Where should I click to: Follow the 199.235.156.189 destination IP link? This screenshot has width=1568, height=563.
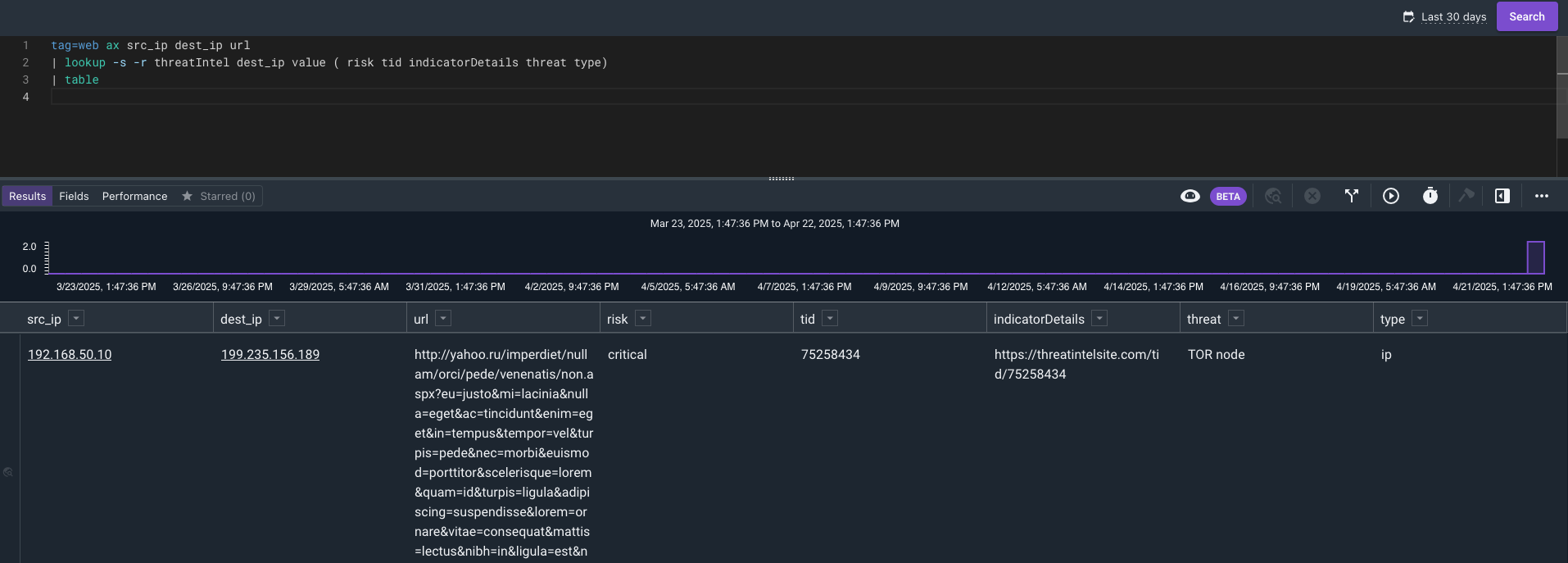270,354
